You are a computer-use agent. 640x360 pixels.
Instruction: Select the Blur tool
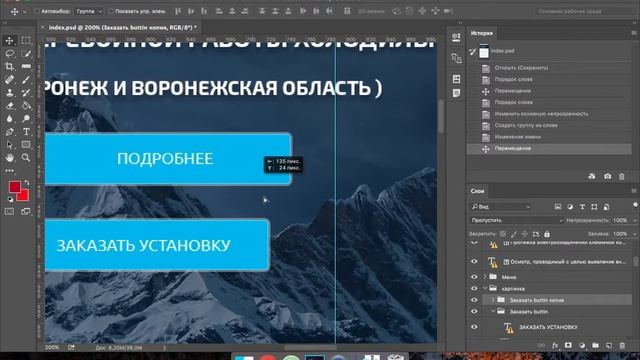click(x=9, y=119)
